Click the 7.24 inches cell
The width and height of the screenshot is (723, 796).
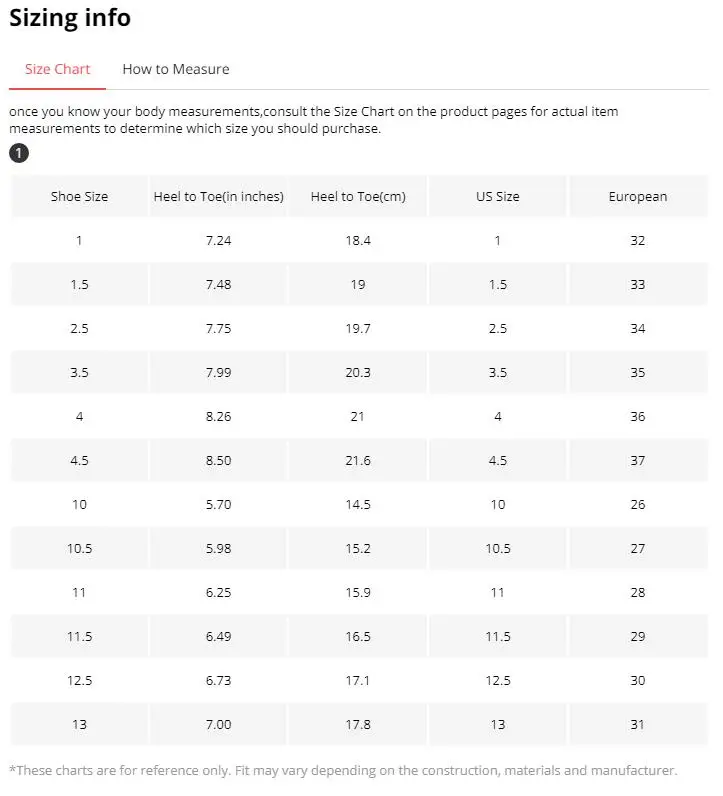tap(218, 241)
